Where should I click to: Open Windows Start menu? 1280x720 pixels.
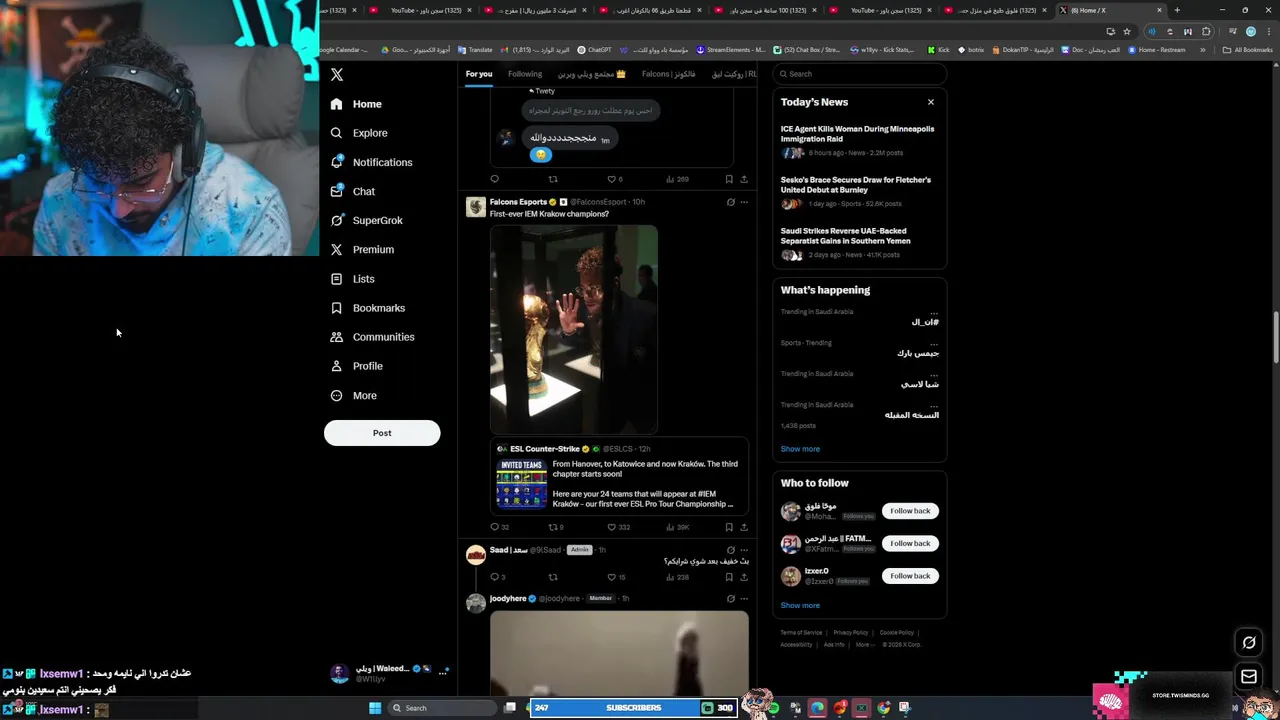375,708
